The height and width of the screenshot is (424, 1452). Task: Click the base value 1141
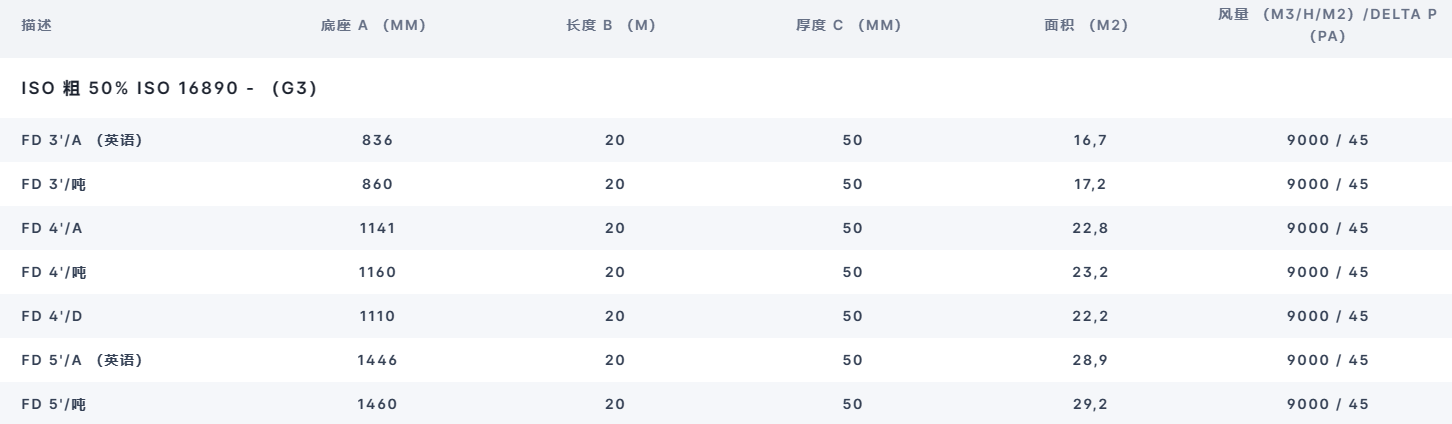click(377, 228)
